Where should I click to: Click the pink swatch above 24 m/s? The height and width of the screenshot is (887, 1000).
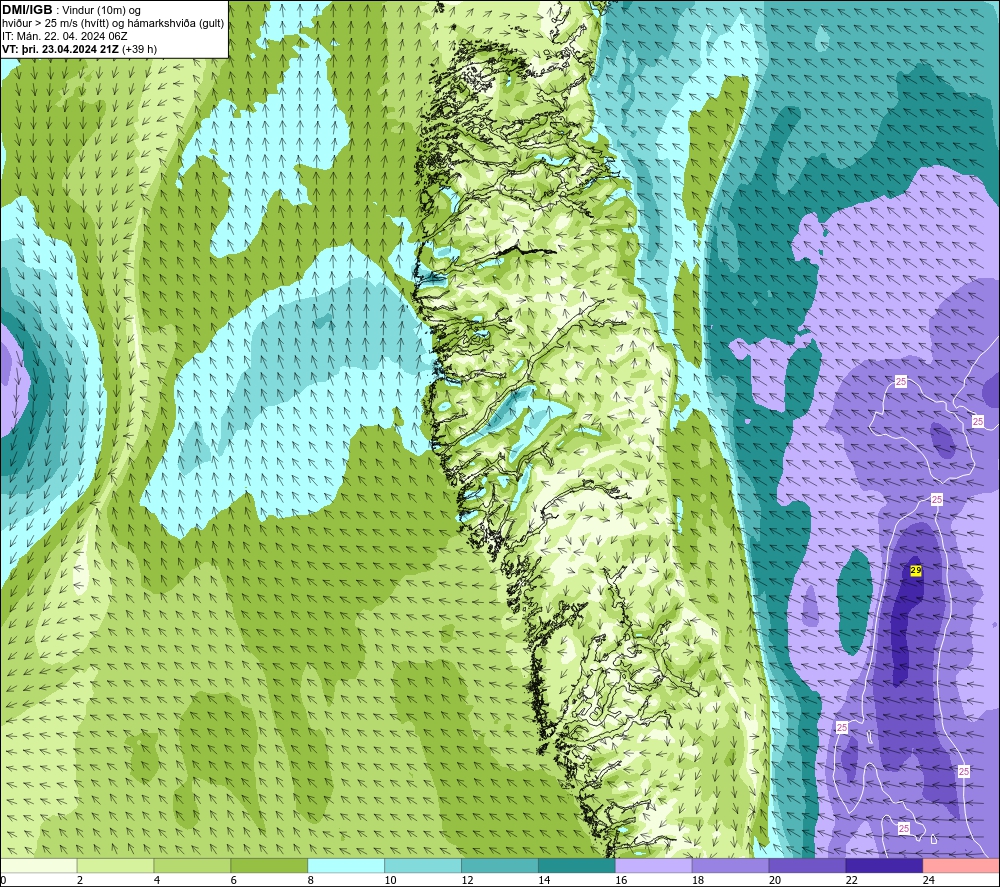click(961, 866)
